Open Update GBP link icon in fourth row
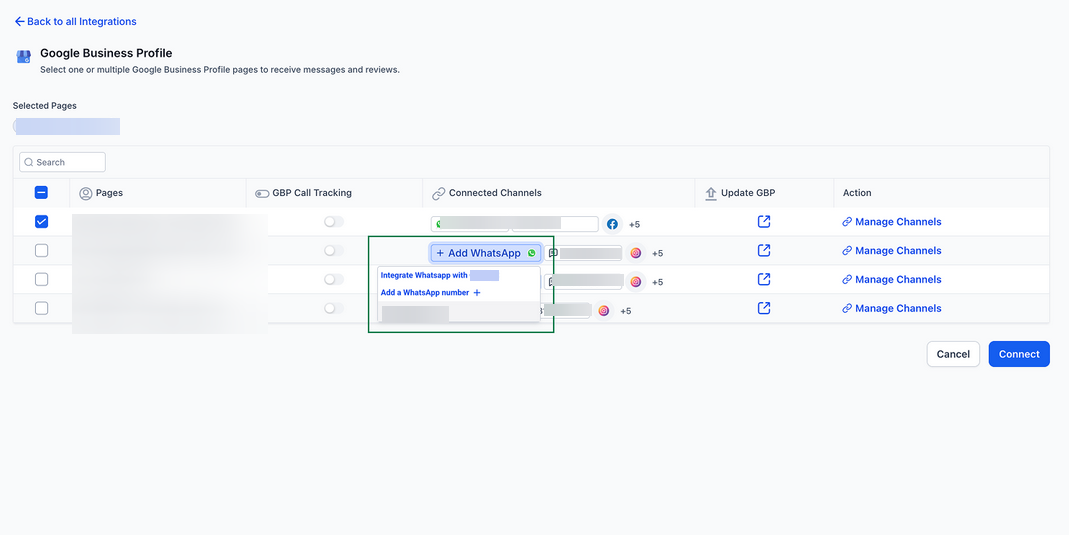This screenshot has width=1069, height=535. point(764,308)
